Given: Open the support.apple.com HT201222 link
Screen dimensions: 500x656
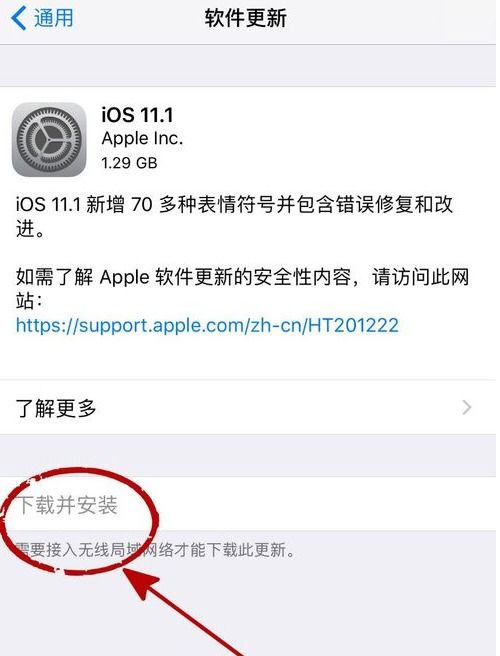Looking at the screenshot, I should pos(207,325).
